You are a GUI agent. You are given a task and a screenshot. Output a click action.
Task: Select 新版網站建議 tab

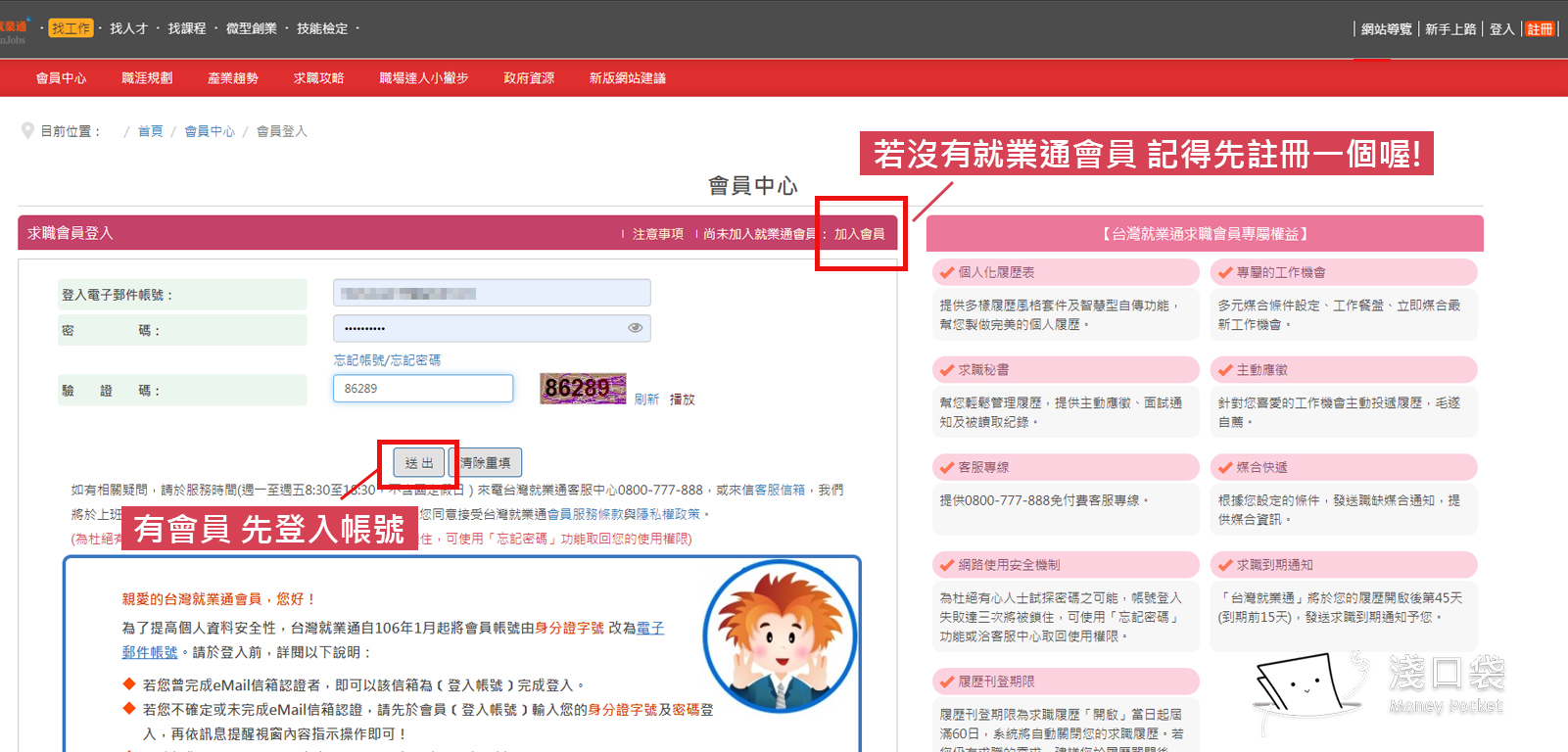tap(628, 78)
